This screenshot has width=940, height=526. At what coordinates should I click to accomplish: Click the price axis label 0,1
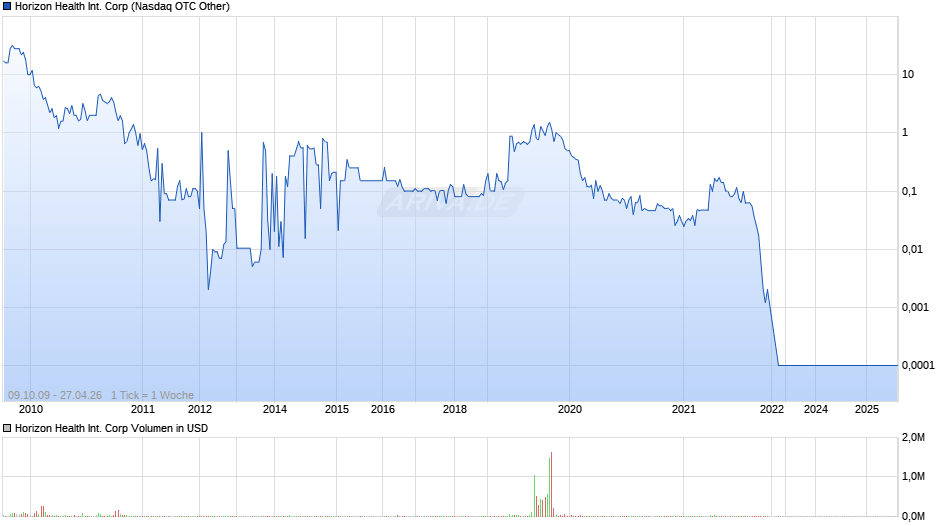pyautogui.click(x=909, y=191)
